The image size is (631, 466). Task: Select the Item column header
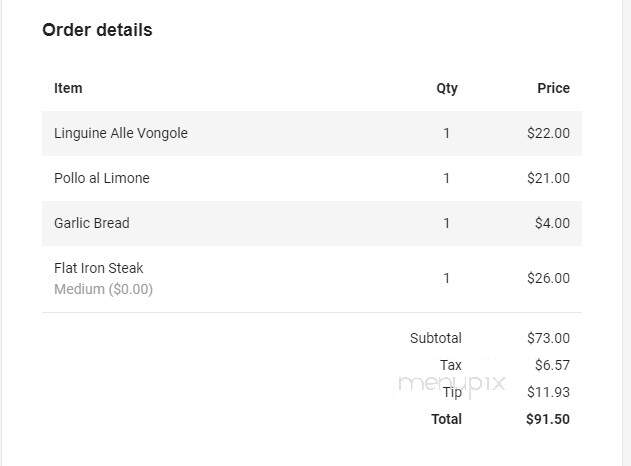pos(68,88)
